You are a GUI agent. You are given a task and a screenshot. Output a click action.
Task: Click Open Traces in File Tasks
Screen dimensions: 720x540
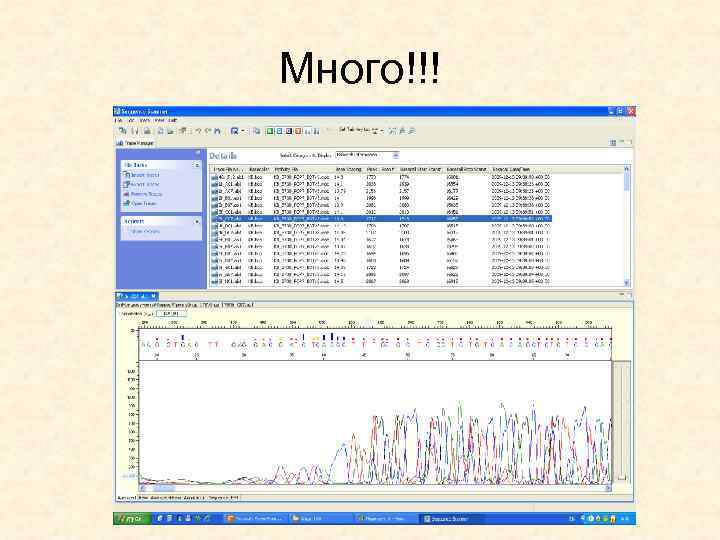click(140, 203)
